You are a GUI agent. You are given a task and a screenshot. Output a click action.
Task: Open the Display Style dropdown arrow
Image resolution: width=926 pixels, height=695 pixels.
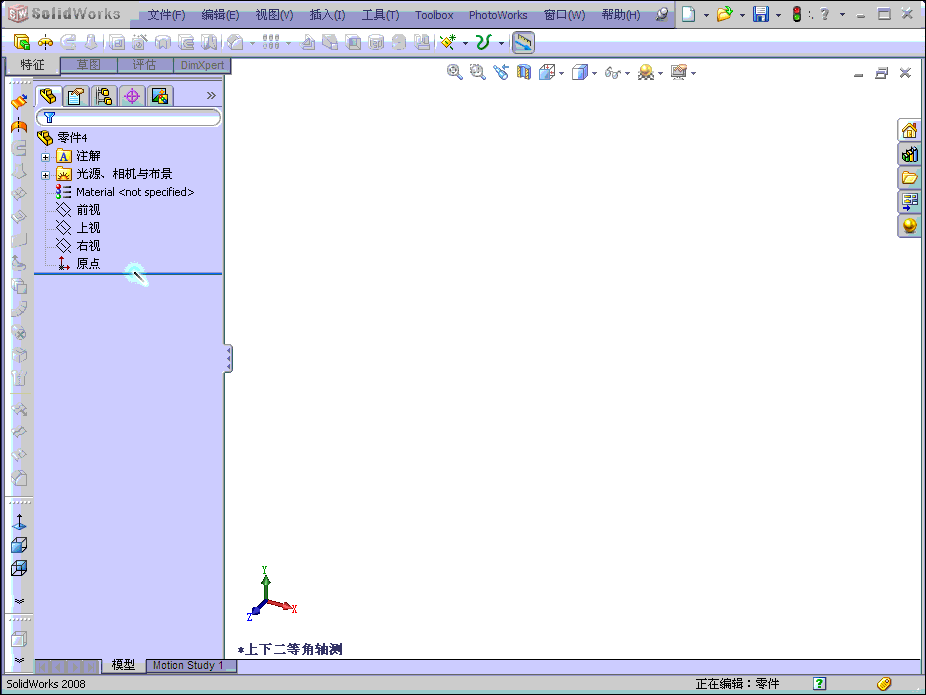tap(594, 73)
